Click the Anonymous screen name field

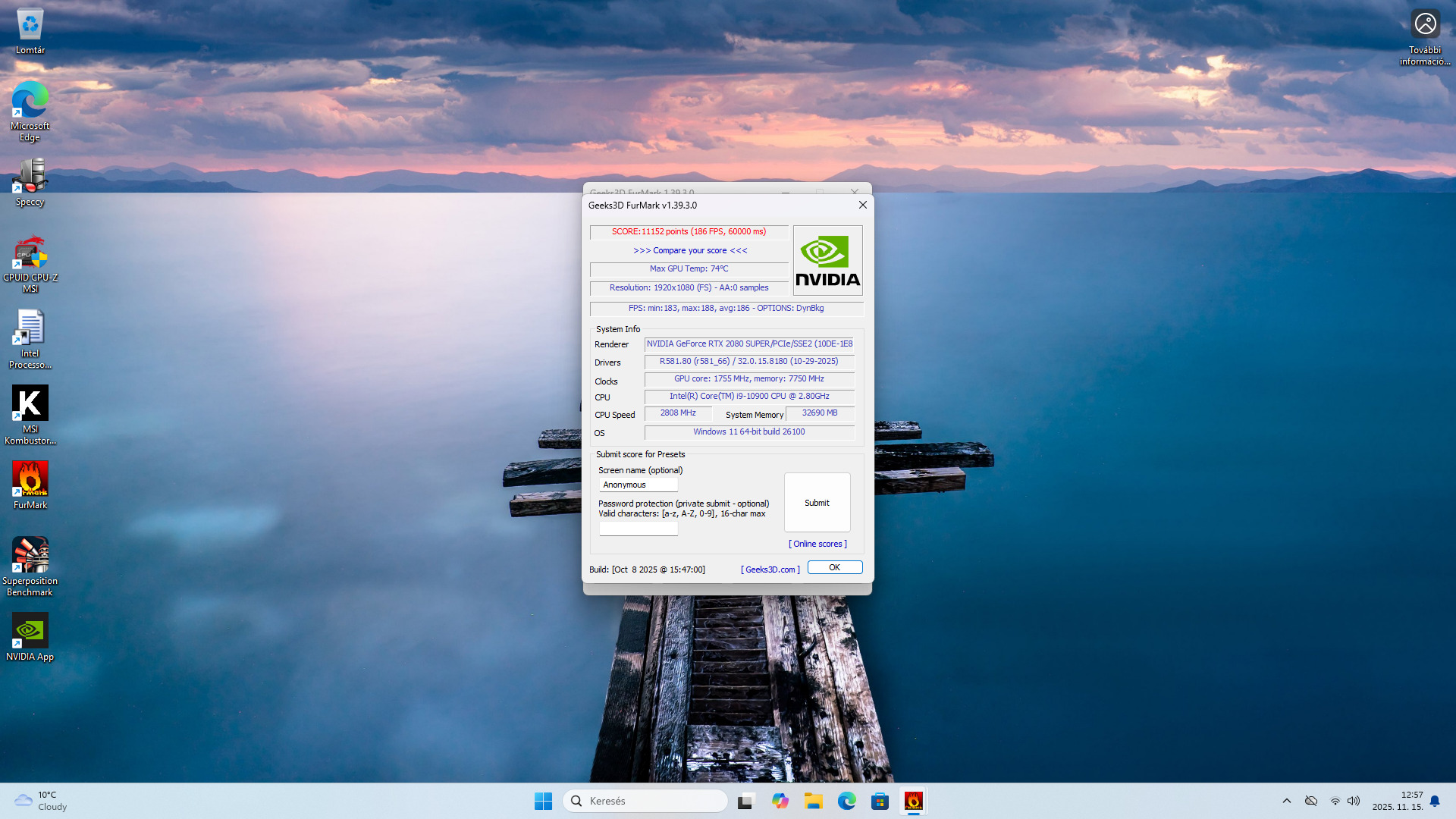tap(638, 484)
